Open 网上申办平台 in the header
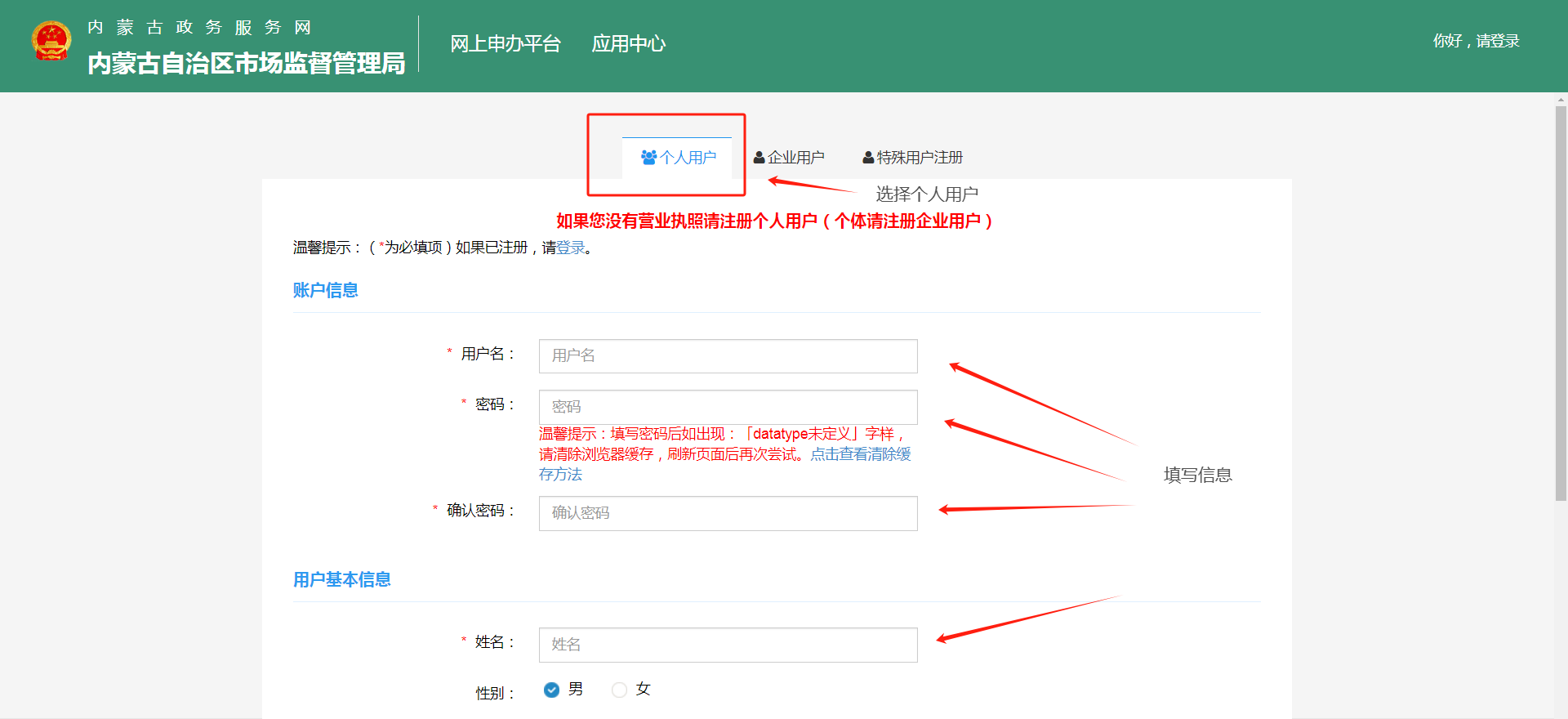The image size is (1568, 719). (505, 43)
